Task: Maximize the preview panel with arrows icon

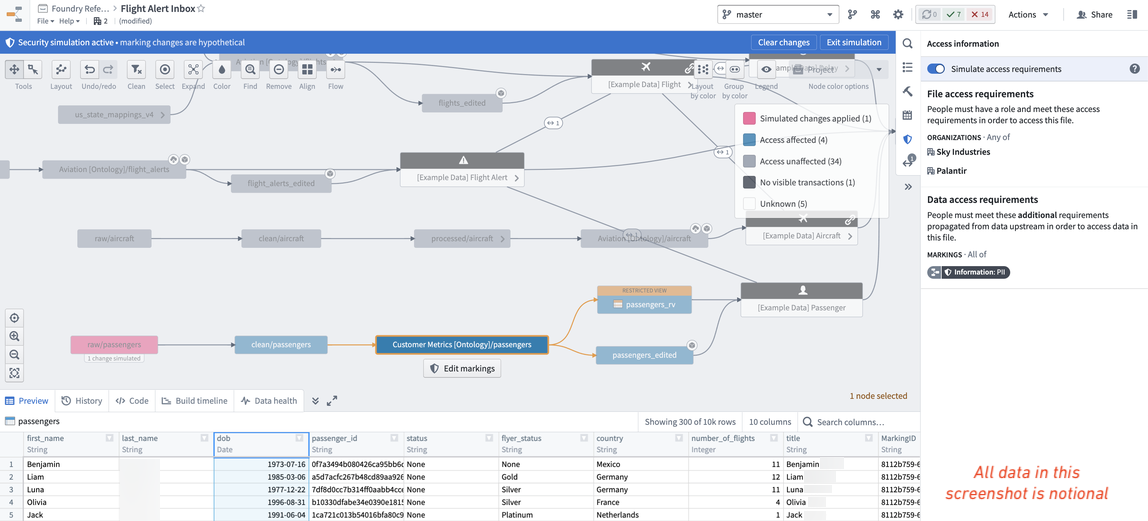Action: pyautogui.click(x=332, y=401)
